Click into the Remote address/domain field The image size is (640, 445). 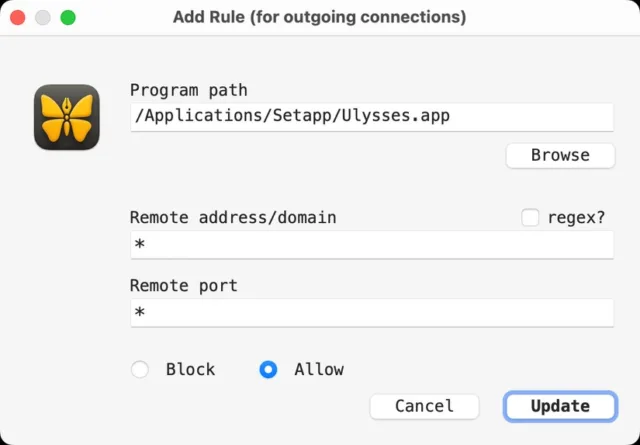[372, 245]
